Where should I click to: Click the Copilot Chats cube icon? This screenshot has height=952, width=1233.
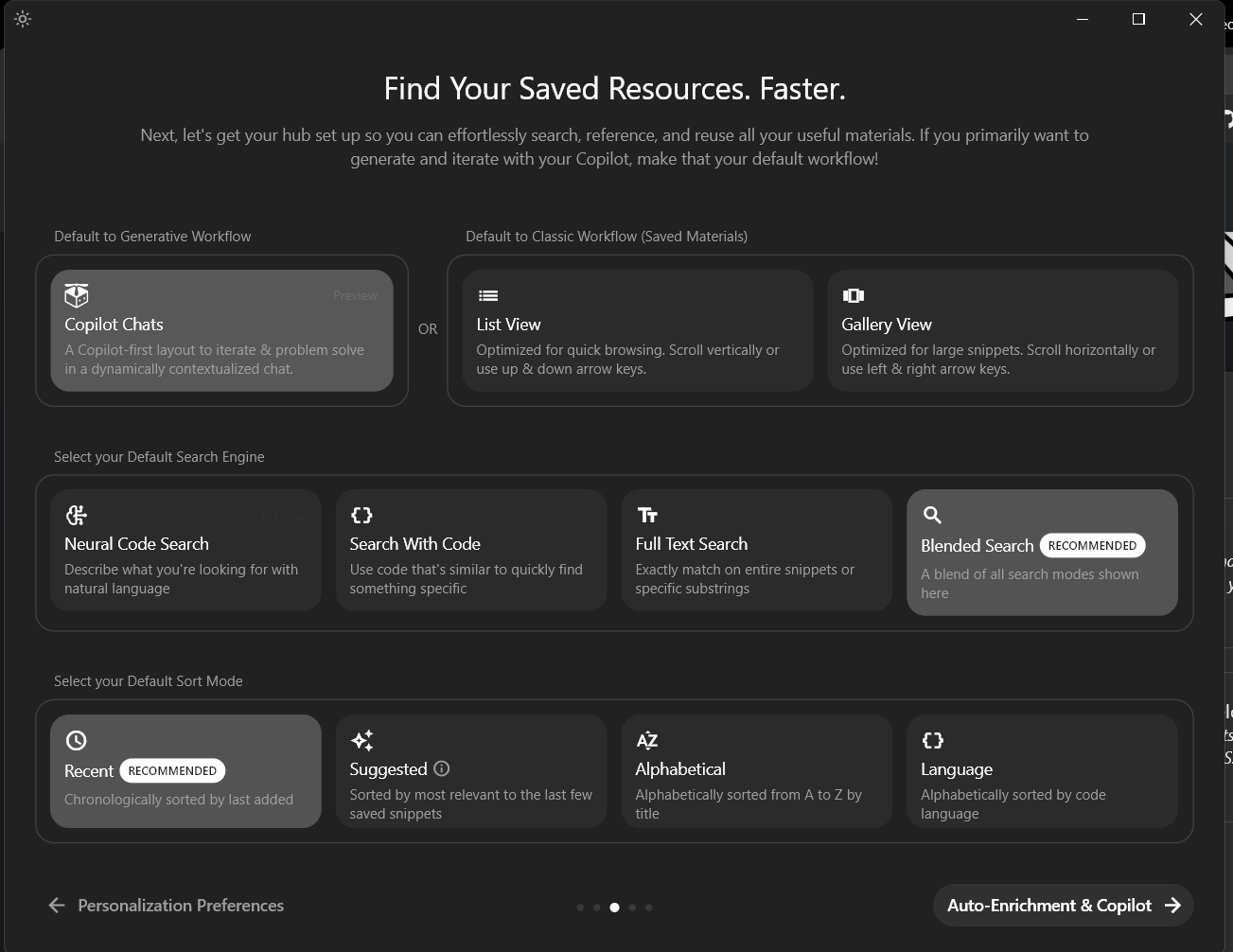pos(76,294)
